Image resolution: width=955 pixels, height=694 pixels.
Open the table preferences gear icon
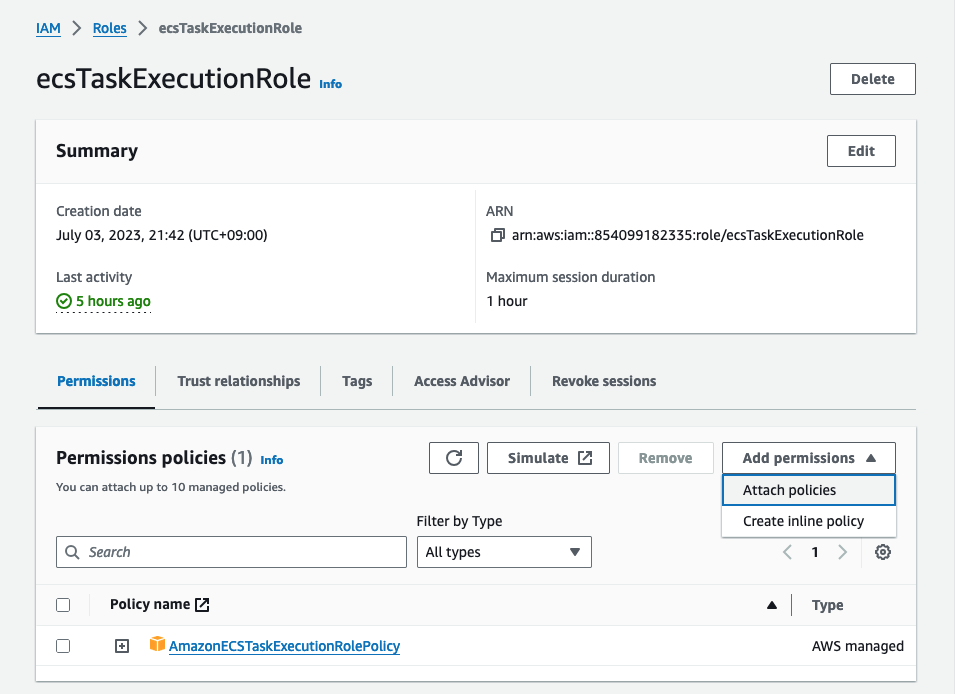pos(883,552)
